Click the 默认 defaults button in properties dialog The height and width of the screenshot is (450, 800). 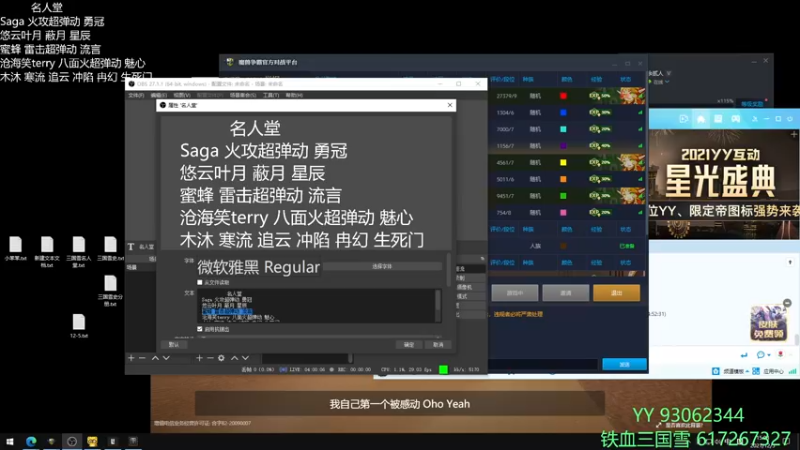(174, 344)
